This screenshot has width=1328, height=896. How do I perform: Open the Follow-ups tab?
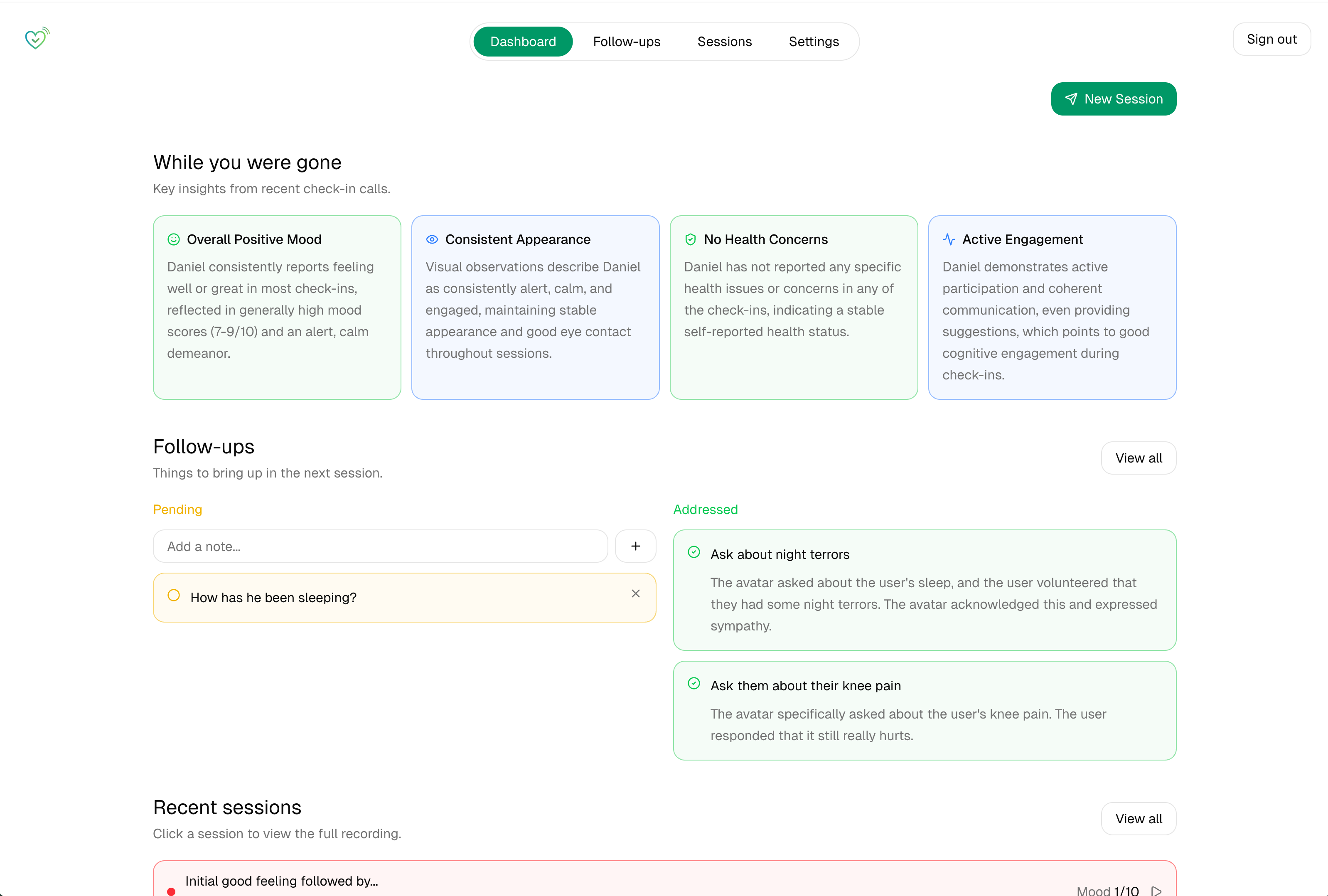click(x=626, y=42)
